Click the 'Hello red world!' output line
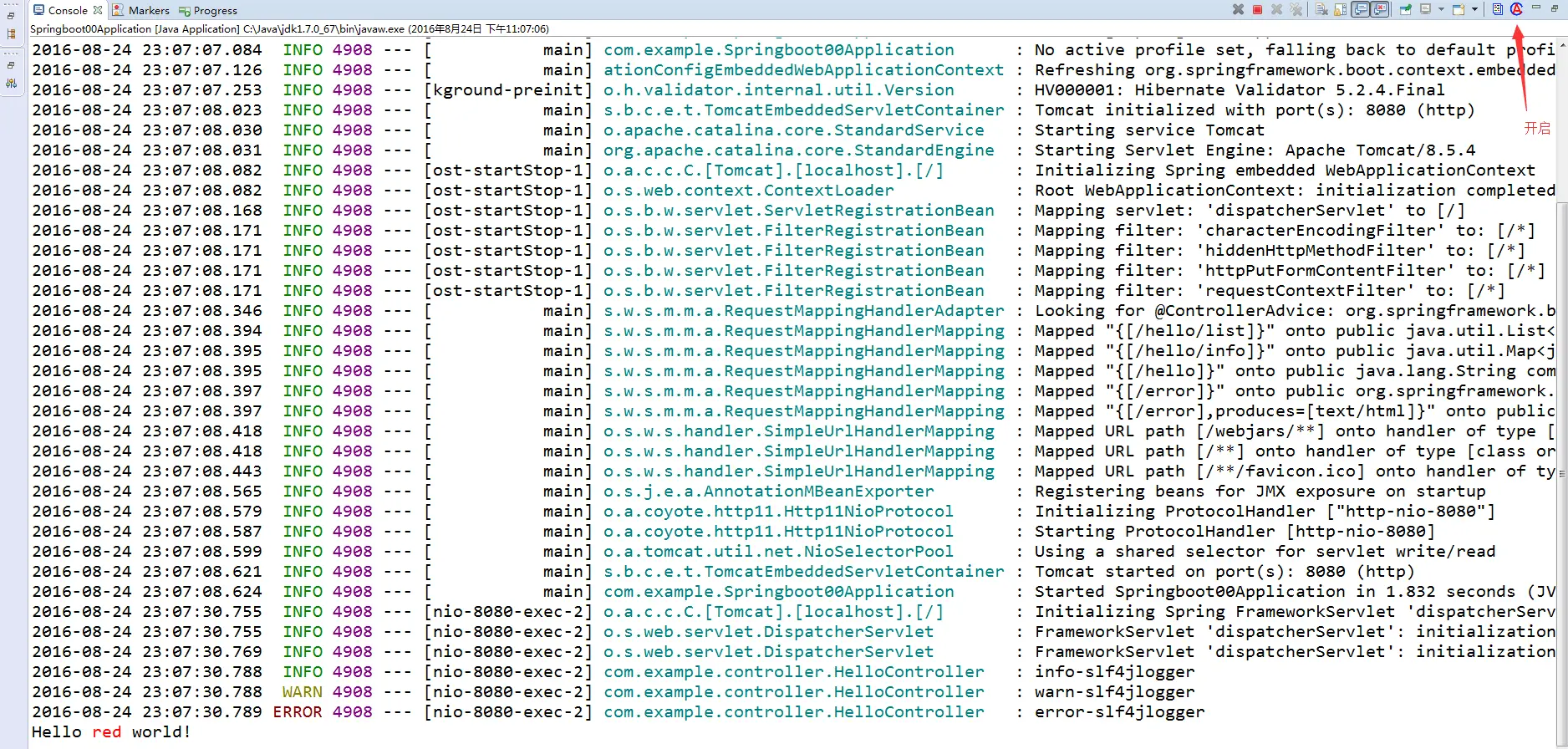This screenshot has width=1568, height=749. coord(111,732)
